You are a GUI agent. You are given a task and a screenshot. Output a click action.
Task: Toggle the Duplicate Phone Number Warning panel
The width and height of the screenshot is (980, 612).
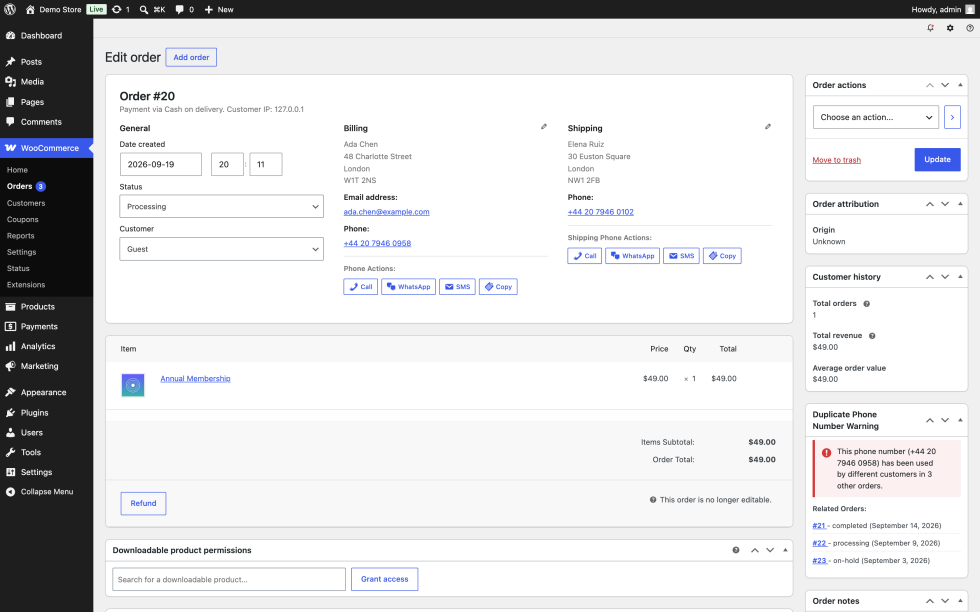pos(960,420)
